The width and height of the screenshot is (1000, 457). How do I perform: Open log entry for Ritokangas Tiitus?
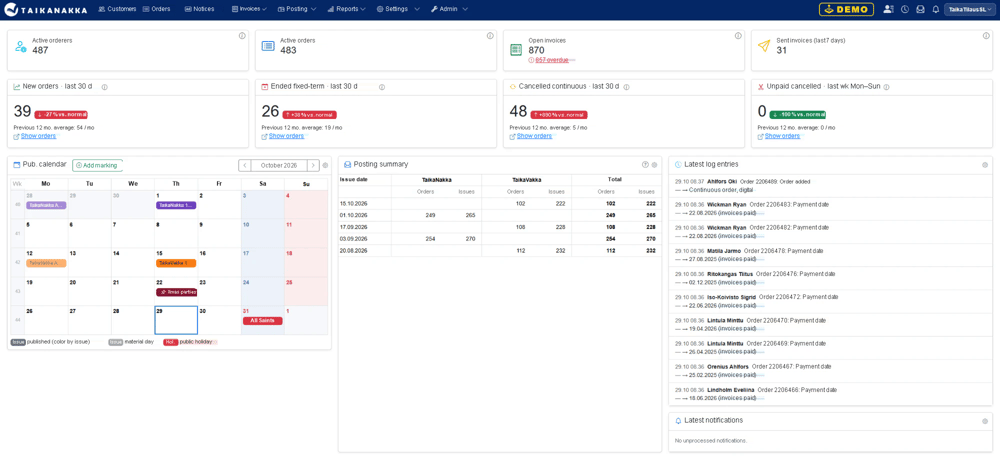[830, 278]
